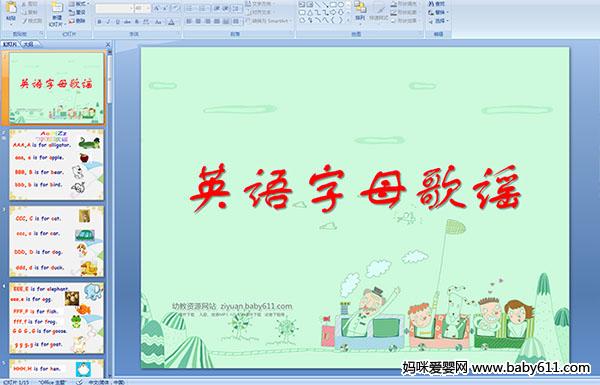This screenshot has width=600, height=385.
Task: Open character spacing (AV) options
Action: [146, 22]
